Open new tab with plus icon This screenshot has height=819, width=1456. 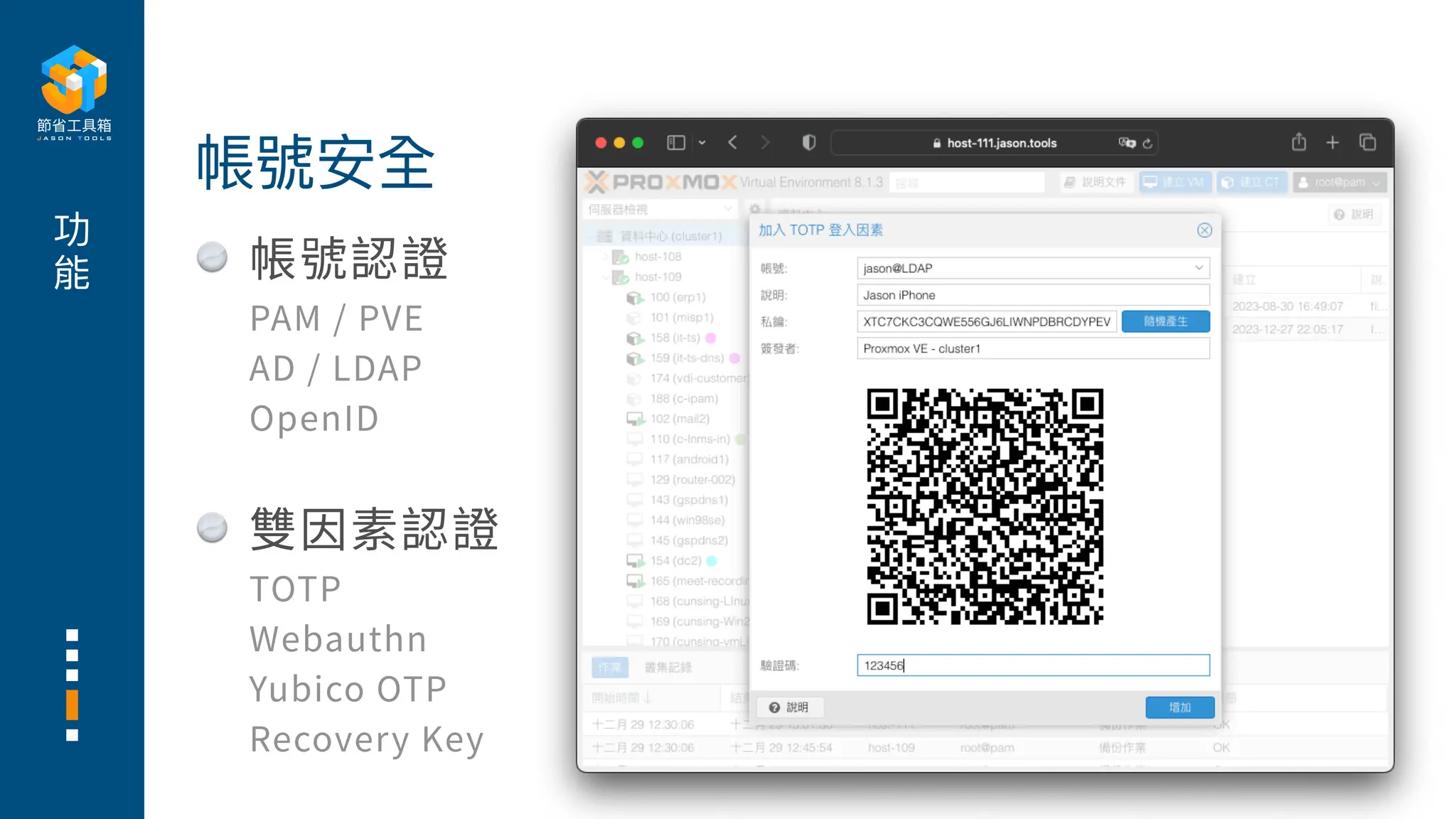[1332, 143]
